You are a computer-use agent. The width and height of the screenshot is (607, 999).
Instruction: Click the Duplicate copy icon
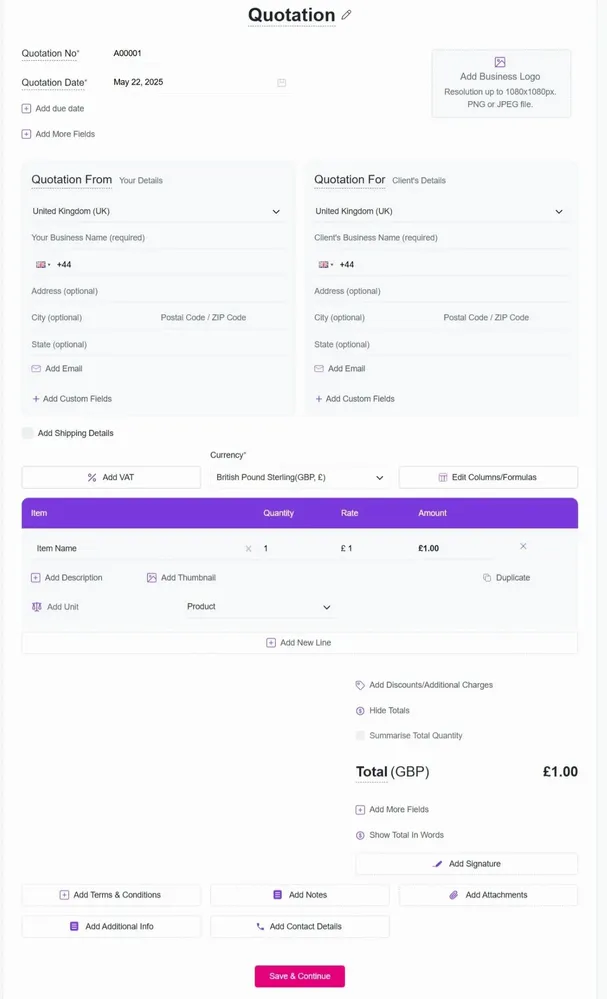pyautogui.click(x=487, y=578)
